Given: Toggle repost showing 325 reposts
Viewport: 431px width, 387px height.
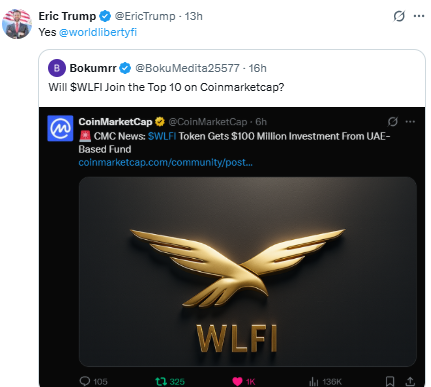Looking at the screenshot, I should (x=161, y=381).
